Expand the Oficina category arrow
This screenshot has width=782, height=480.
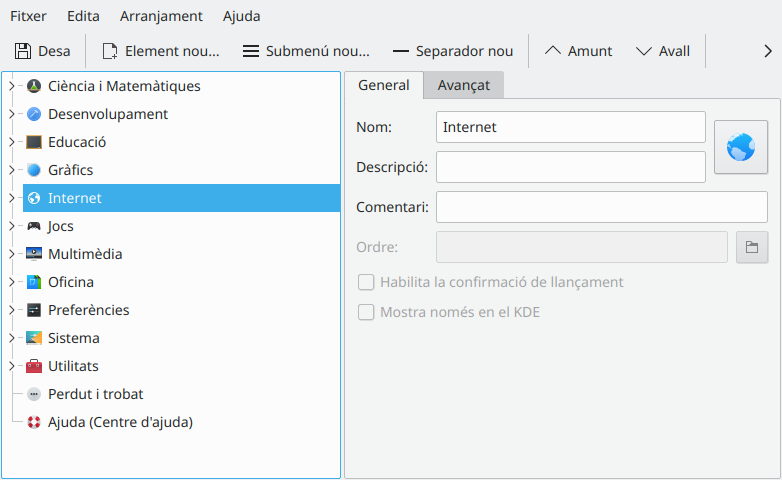(x=11, y=282)
